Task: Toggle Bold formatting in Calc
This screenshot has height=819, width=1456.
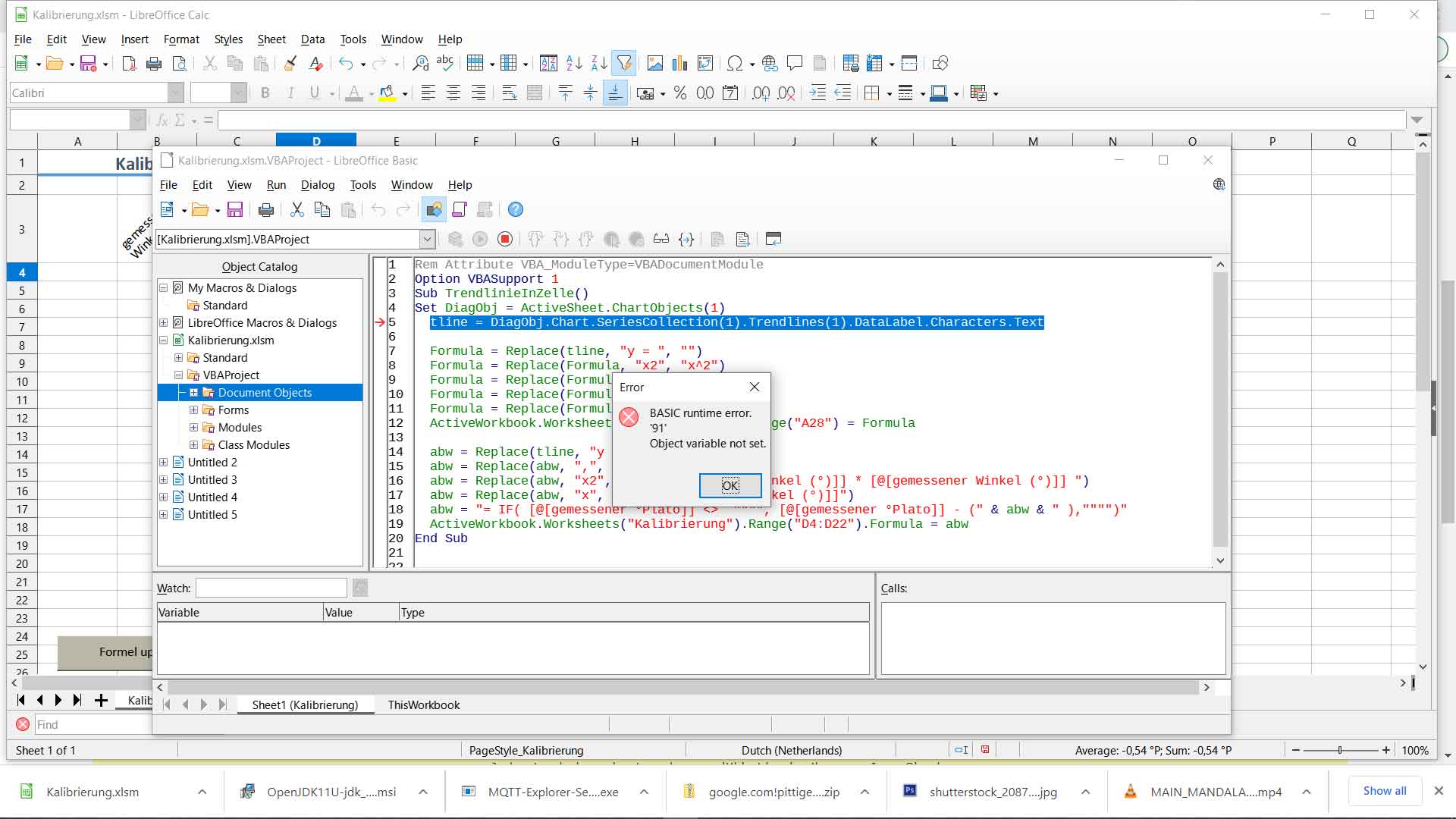Action: [265, 93]
